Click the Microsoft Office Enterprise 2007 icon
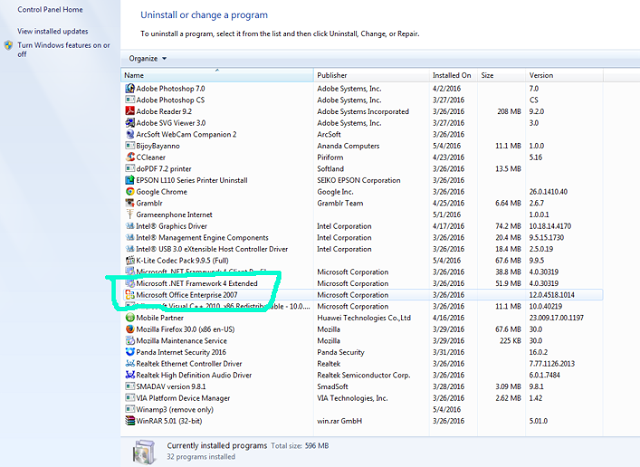Viewport: 640px width, 467px height. point(130,295)
